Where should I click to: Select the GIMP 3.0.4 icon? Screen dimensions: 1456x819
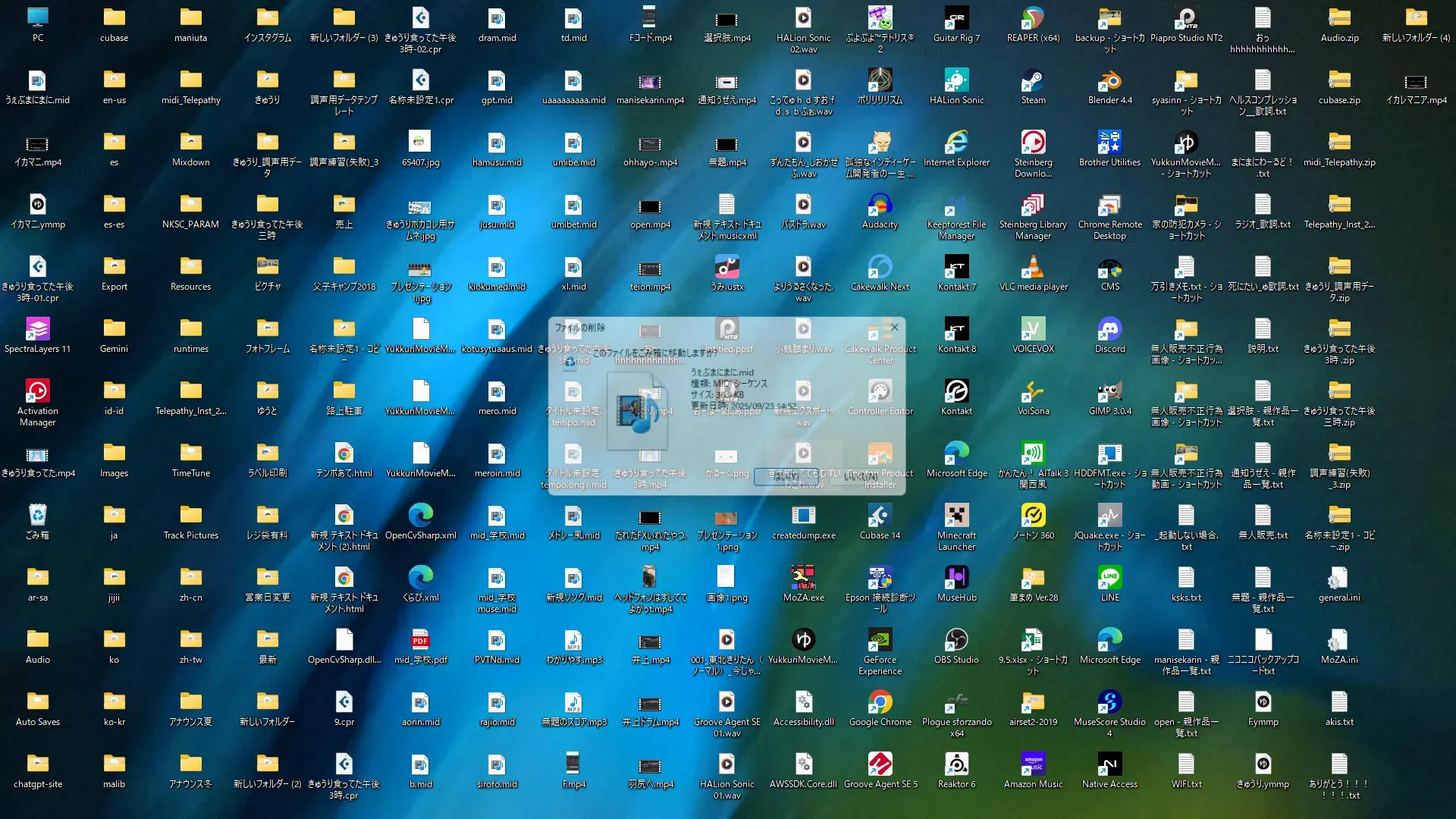[1109, 391]
